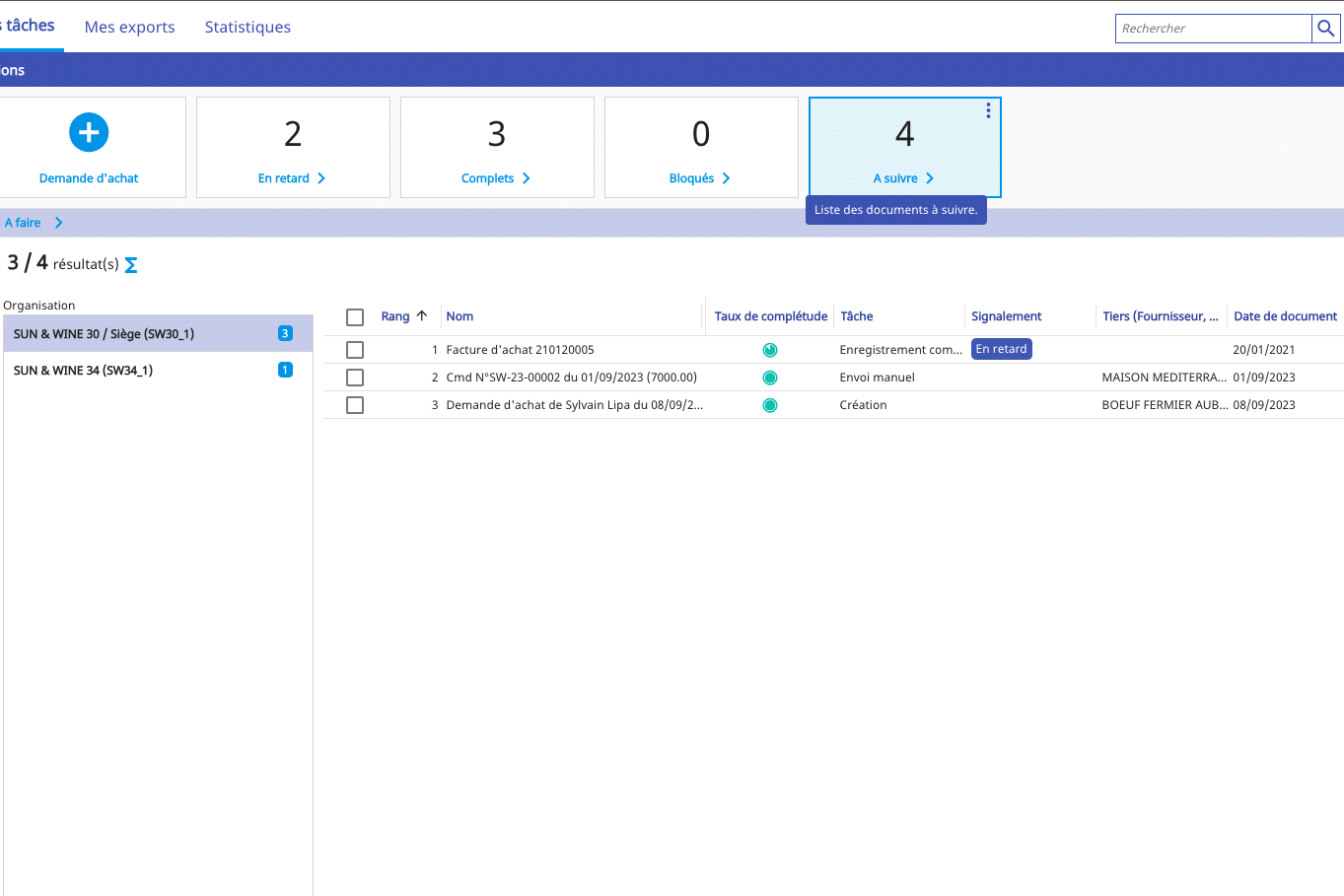Click the BOEUF FERMIER AUB... supplier cell
The height and width of the screenshot is (896, 1344).
(1165, 405)
